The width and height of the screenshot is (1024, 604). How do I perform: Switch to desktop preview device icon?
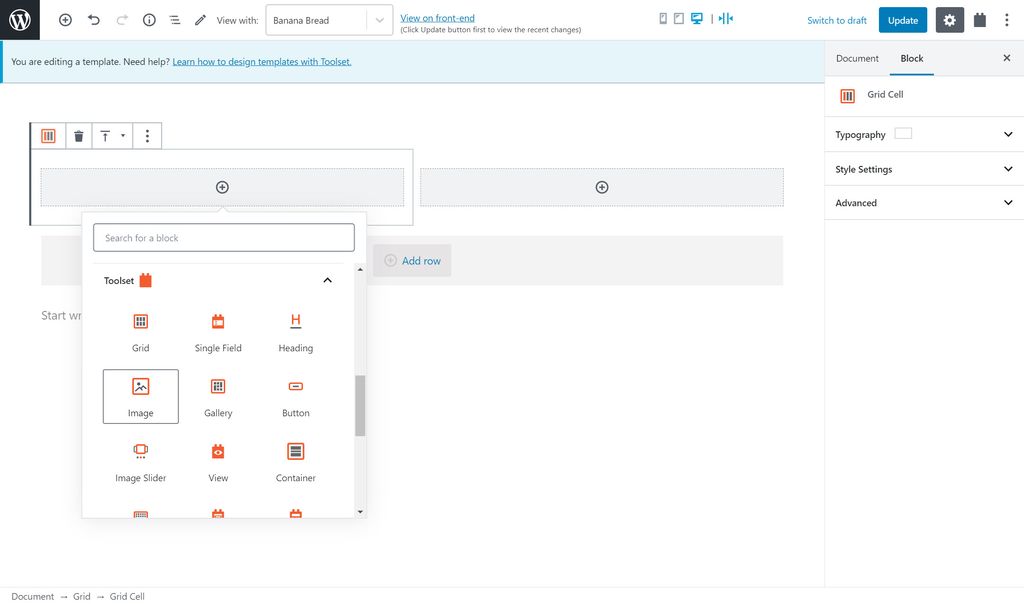click(x=697, y=18)
